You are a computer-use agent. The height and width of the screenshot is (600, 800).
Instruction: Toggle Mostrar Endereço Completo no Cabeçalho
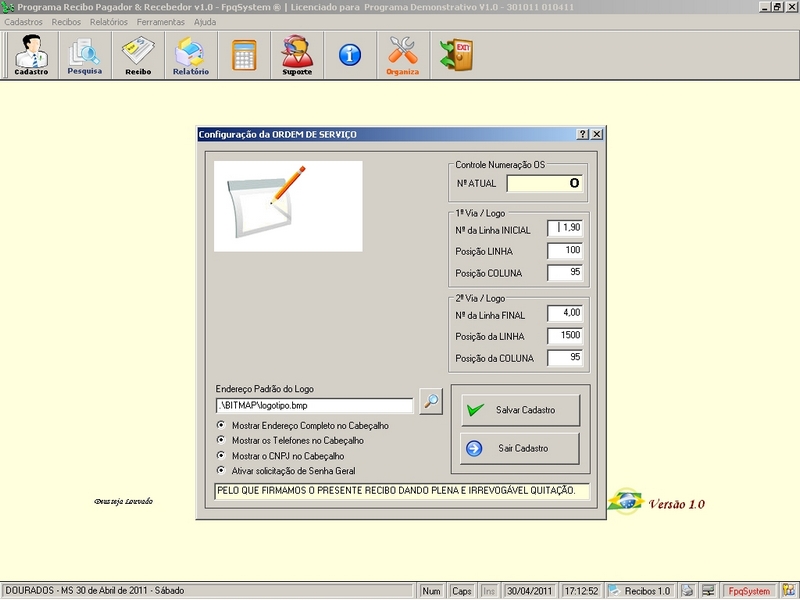(221, 425)
